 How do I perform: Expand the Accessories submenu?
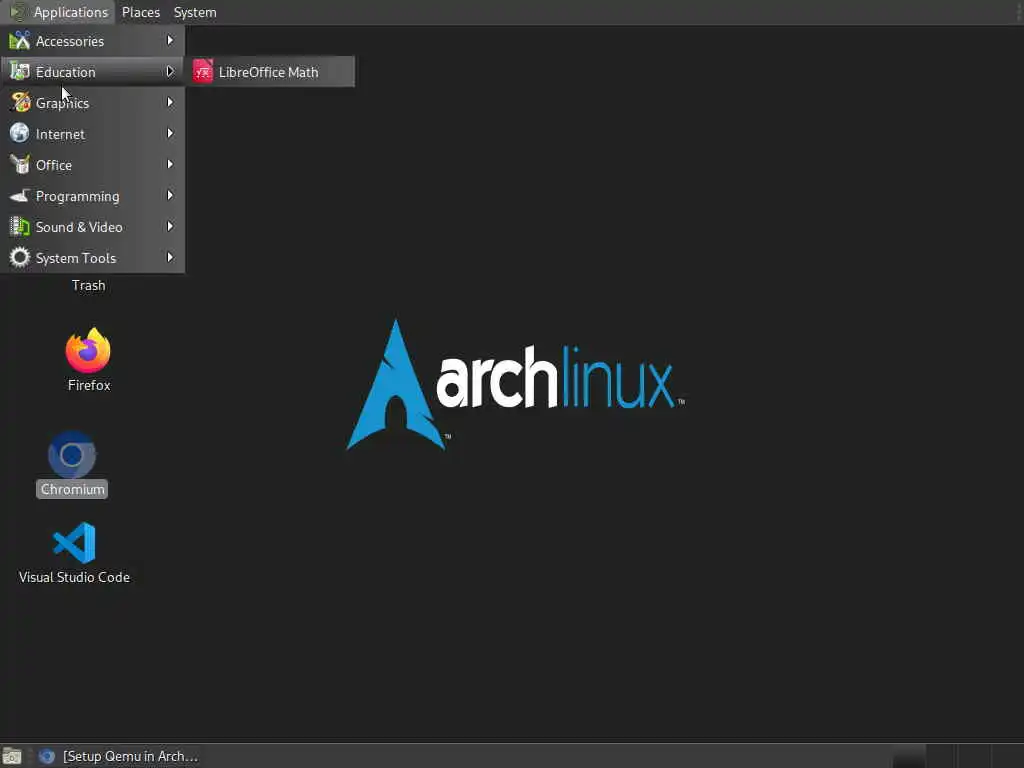coord(92,40)
